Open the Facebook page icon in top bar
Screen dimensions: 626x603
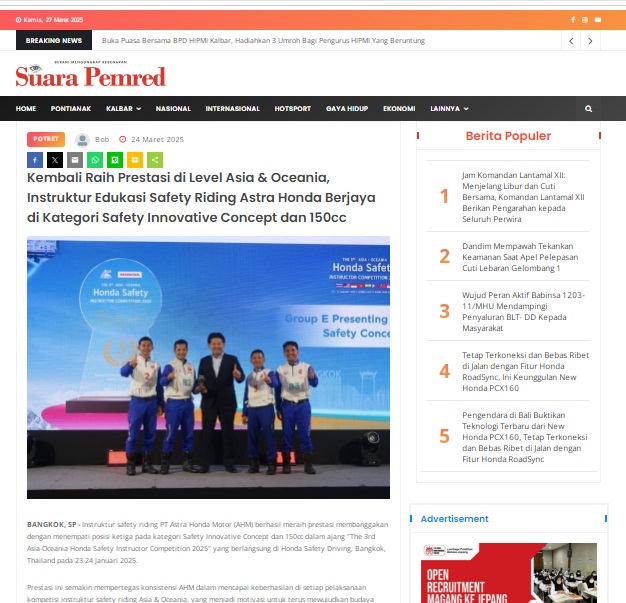[573, 20]
